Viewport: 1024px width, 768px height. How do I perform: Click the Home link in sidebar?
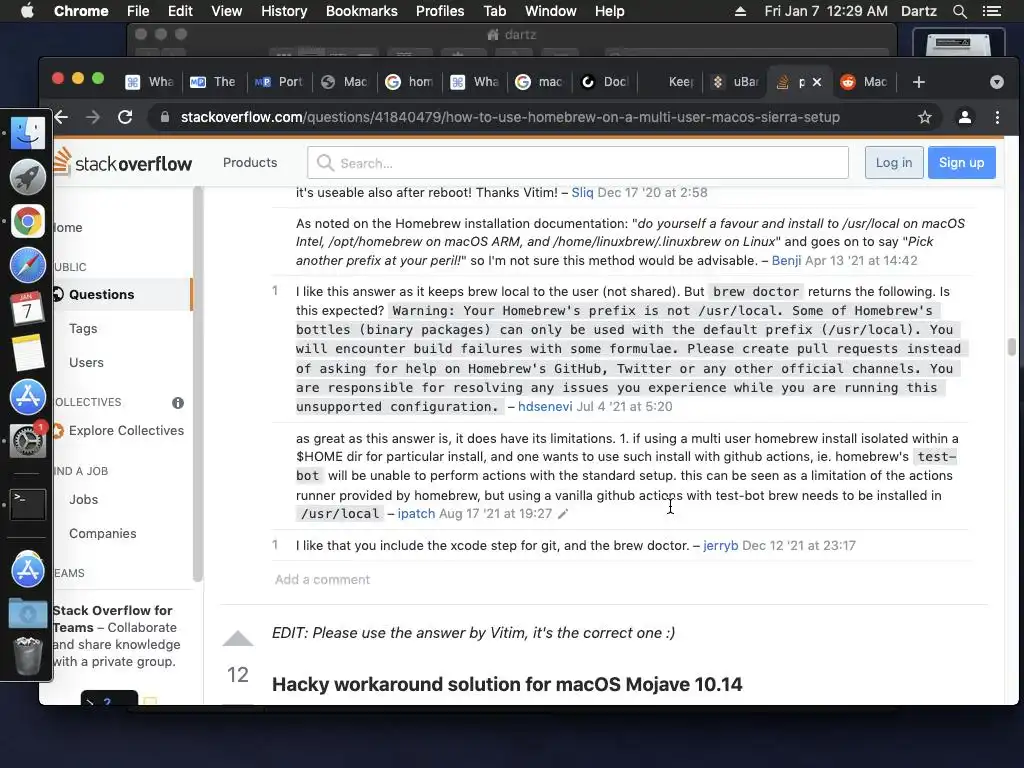(68, 227)
